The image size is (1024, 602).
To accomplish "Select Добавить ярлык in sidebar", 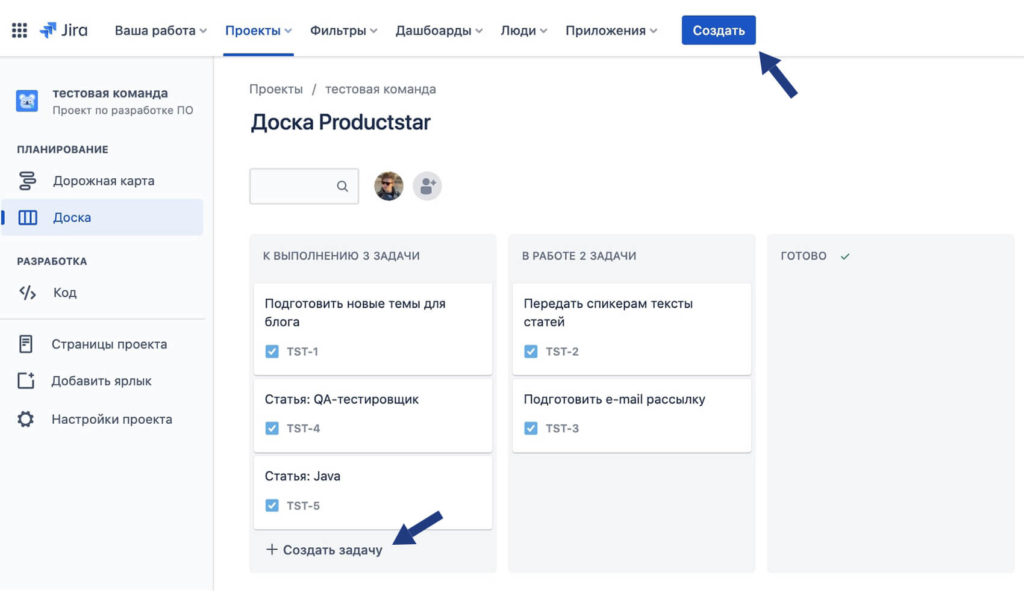I will [x=102, y=381].
